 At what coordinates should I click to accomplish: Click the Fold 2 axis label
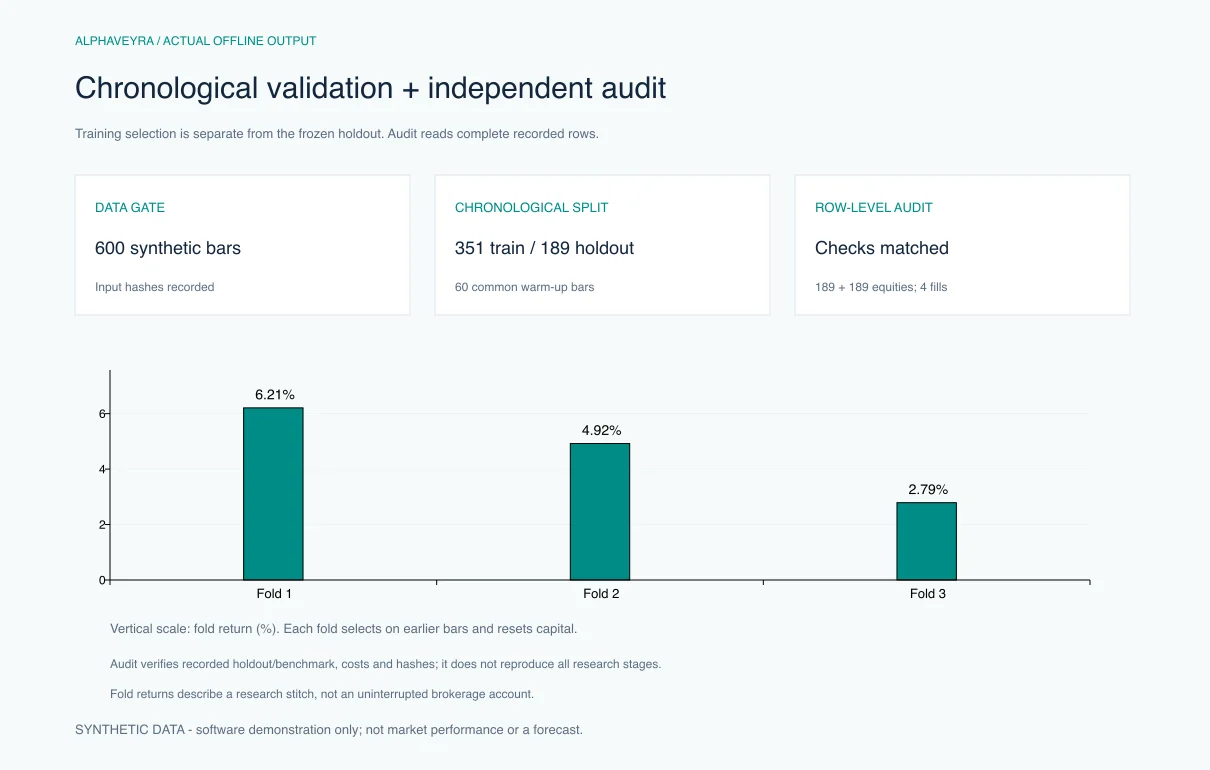click(601, 594)
